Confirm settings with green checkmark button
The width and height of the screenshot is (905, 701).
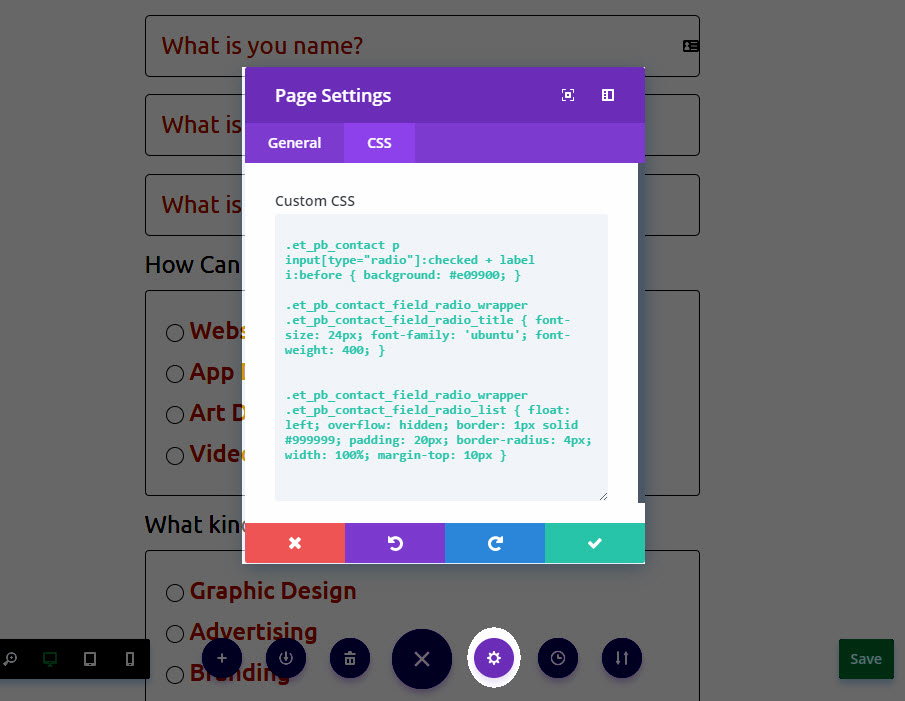coord(594,543)
